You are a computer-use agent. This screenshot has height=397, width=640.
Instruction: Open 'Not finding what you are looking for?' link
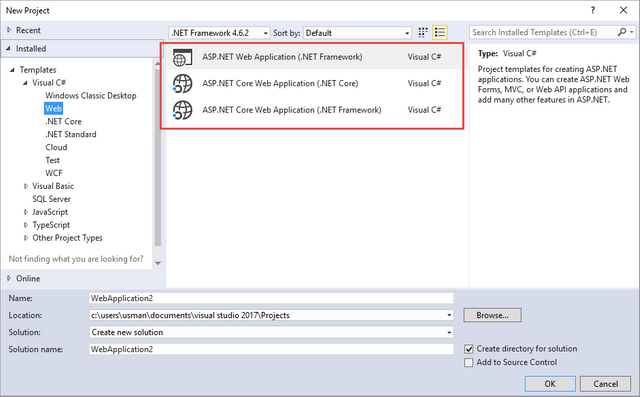[76, 259]
